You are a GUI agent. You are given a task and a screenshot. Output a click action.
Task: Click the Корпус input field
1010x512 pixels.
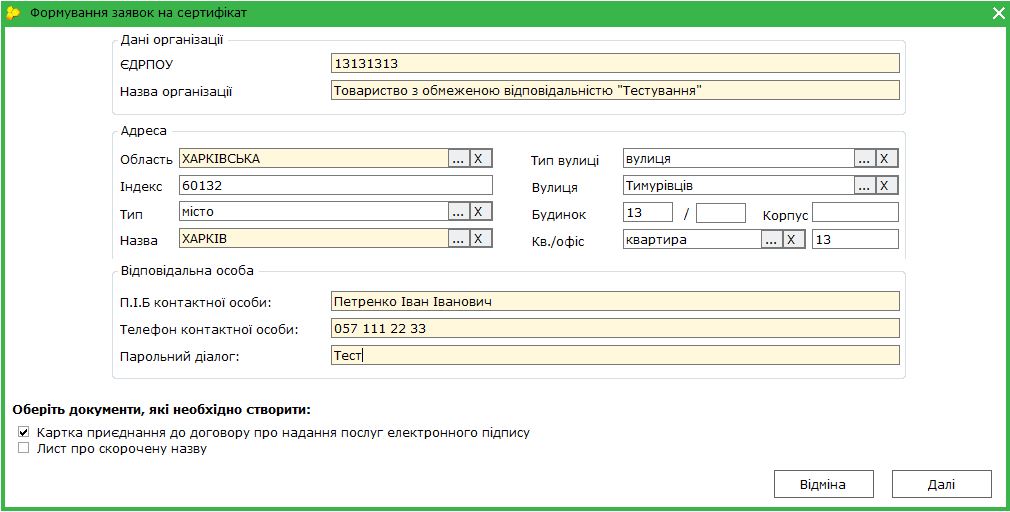(855, 213)
